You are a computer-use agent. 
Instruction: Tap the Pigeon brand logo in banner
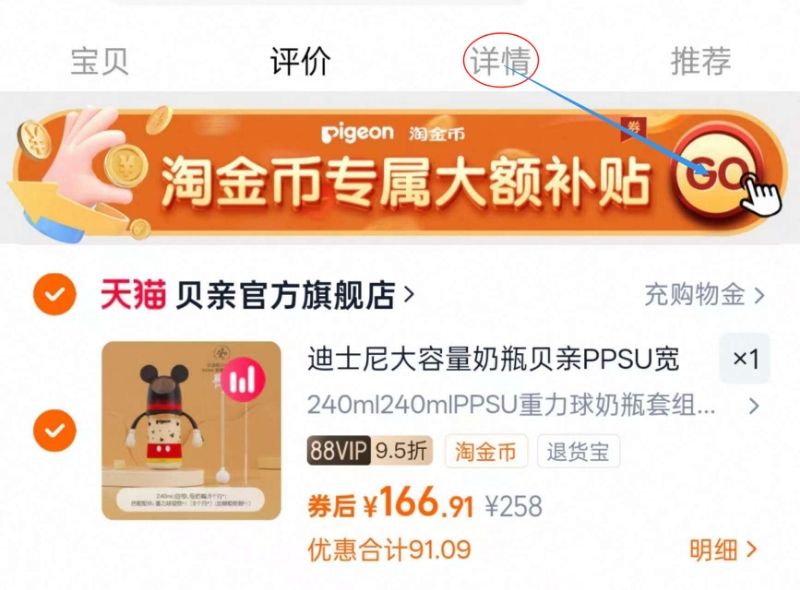pyautogui.click(x=358, y=133)
